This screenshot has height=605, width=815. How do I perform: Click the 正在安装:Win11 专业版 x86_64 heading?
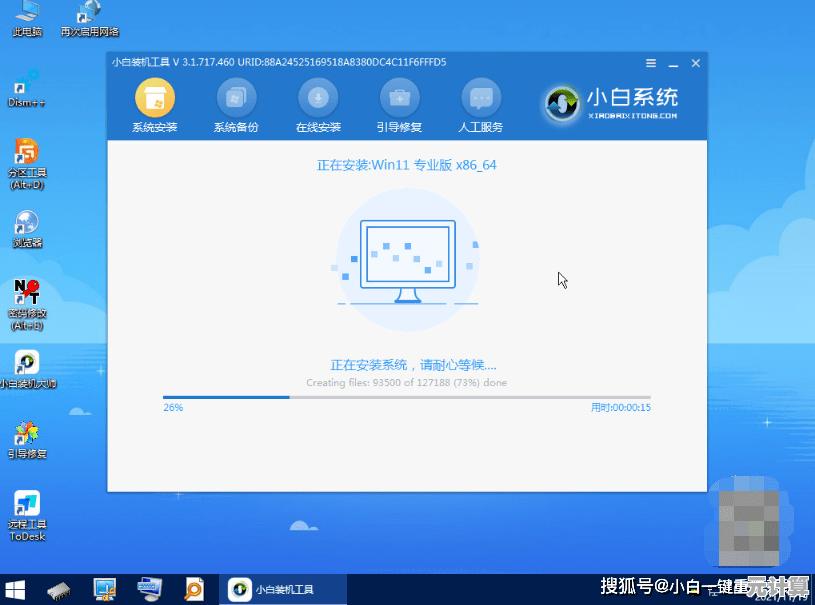(x=407, y=165)
